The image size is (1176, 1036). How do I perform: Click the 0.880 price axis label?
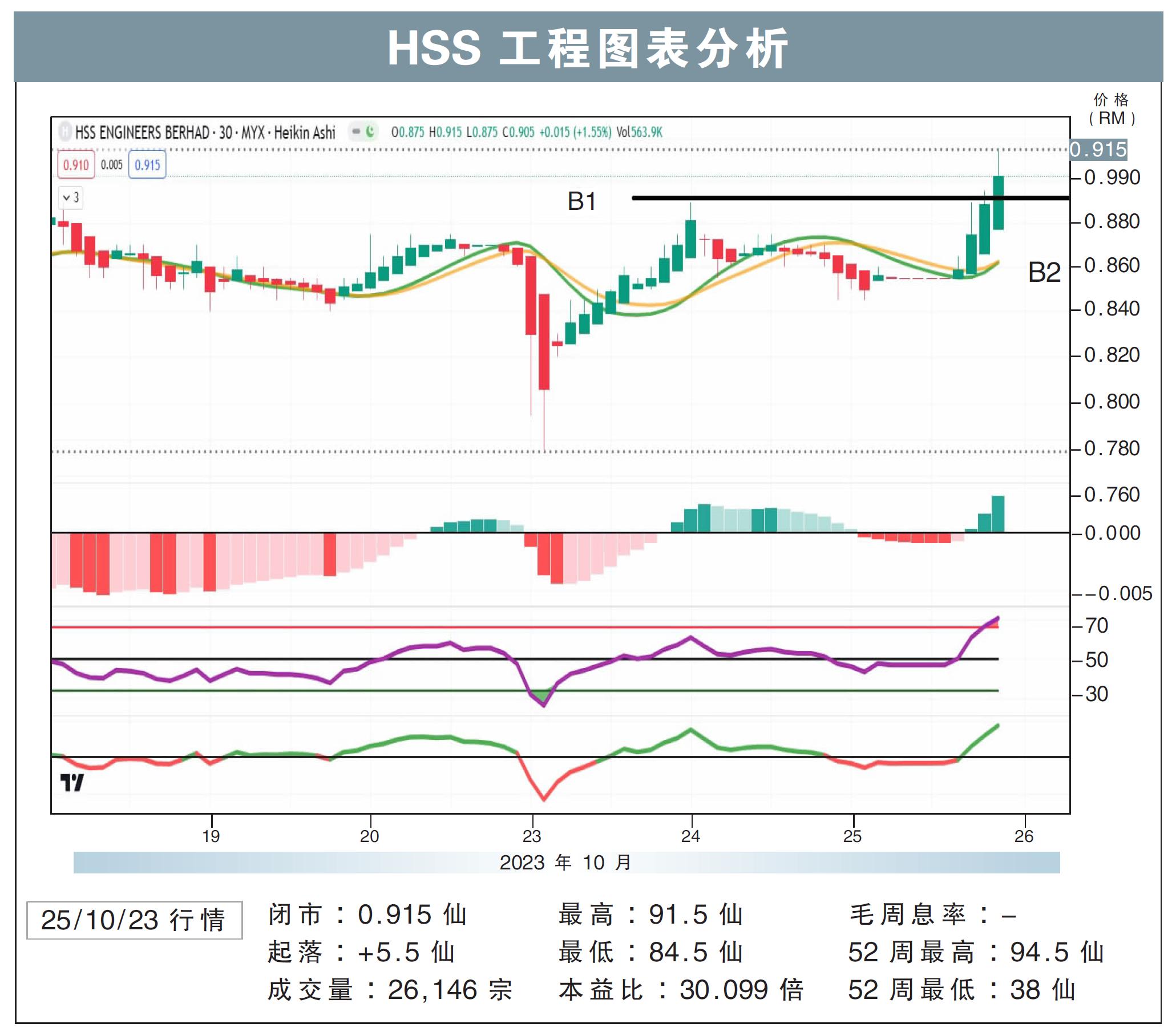click(x=1112, y=221)
